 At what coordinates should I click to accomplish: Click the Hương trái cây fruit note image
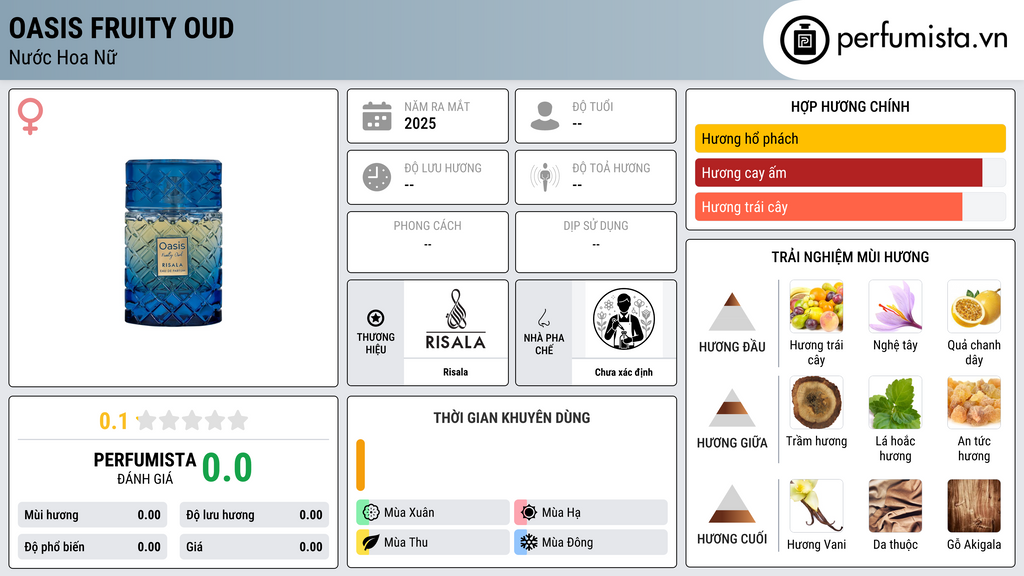[816, 307]
